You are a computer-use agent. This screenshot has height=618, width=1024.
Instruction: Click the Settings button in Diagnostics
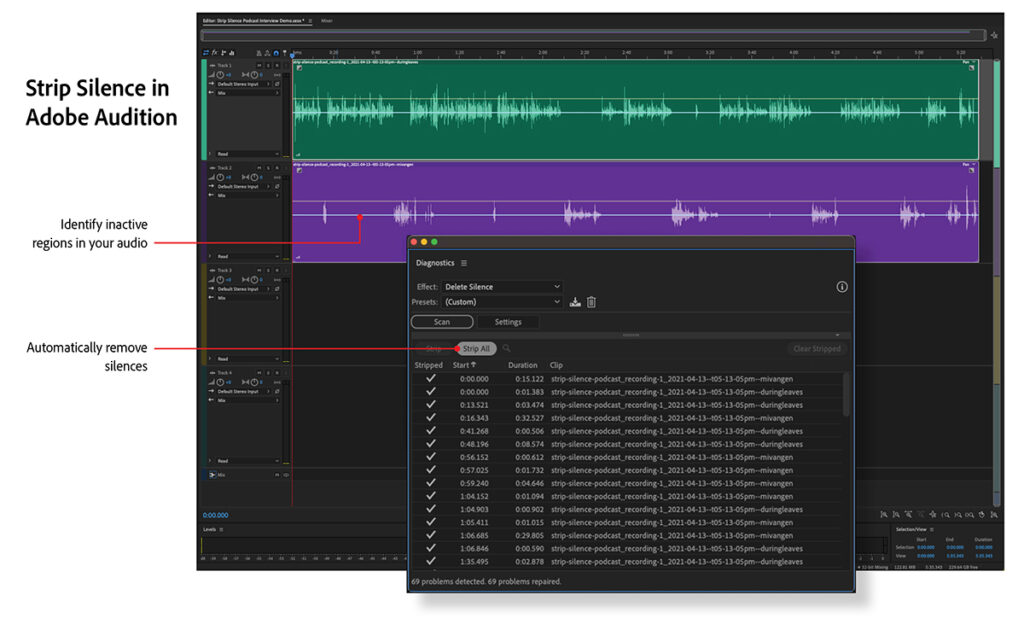point(508,322)
